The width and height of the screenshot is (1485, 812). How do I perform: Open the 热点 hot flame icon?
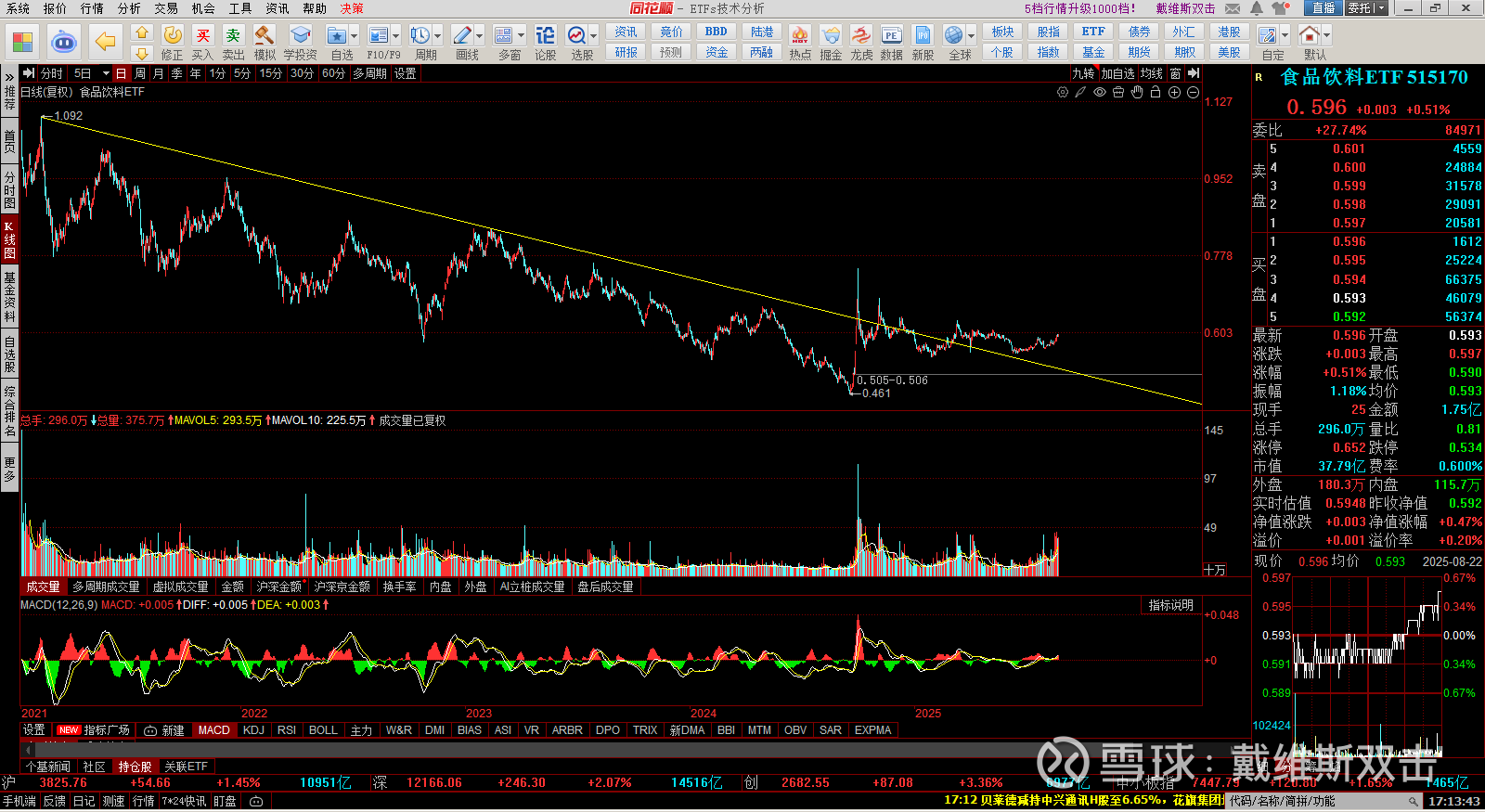[799, 35]
